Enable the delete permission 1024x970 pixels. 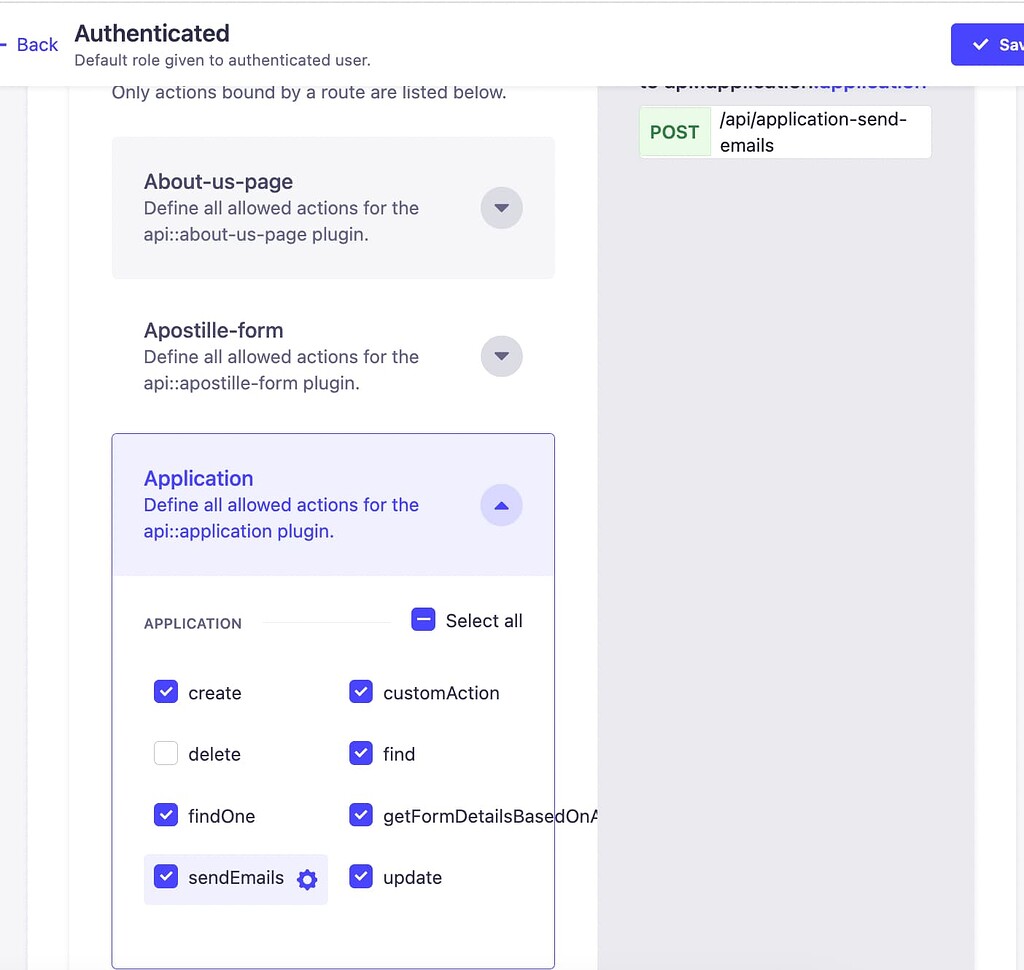pyautogui.click(x=165, y=753)
